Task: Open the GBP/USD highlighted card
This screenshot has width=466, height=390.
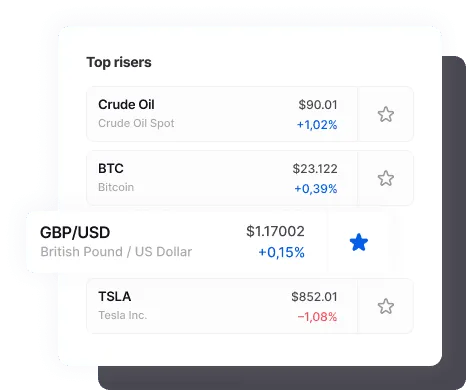Action: point(177,242)
